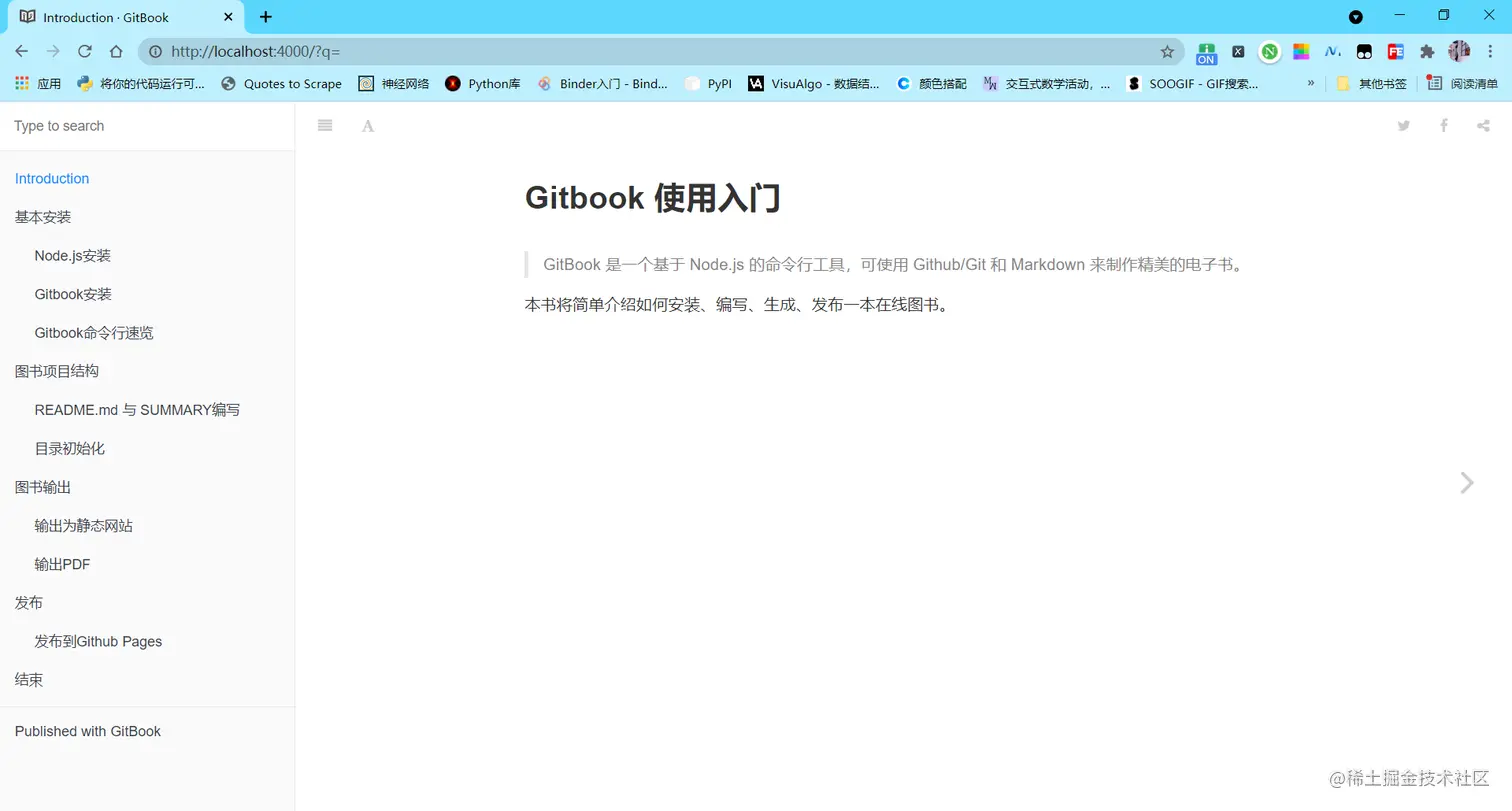Open the 基本安装 chapter
Viewport: 1512px width, 811px height.
[x=43, y=217]
